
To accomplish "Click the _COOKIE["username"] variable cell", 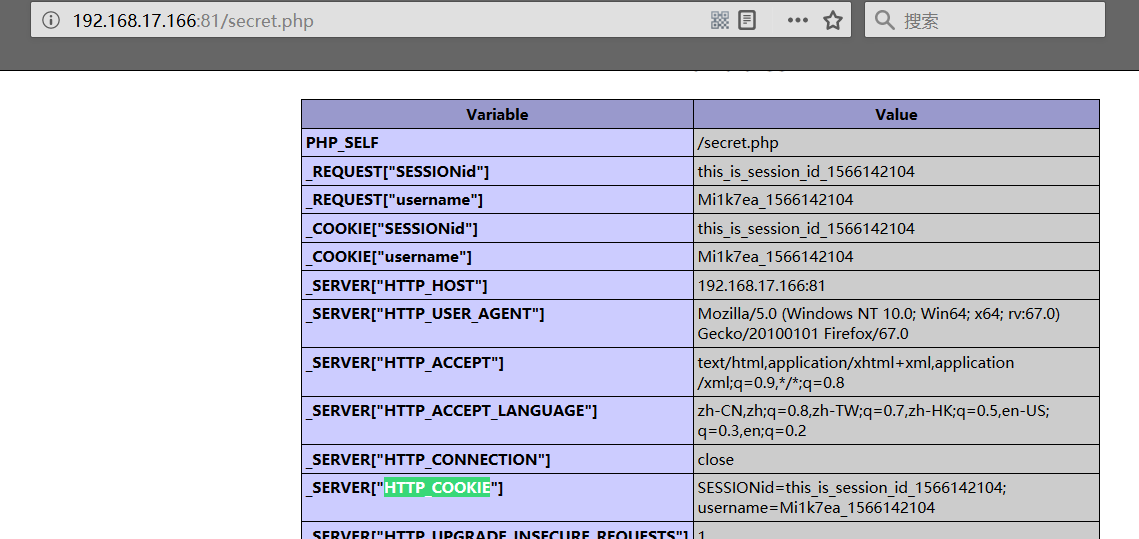I will (388, 257).
